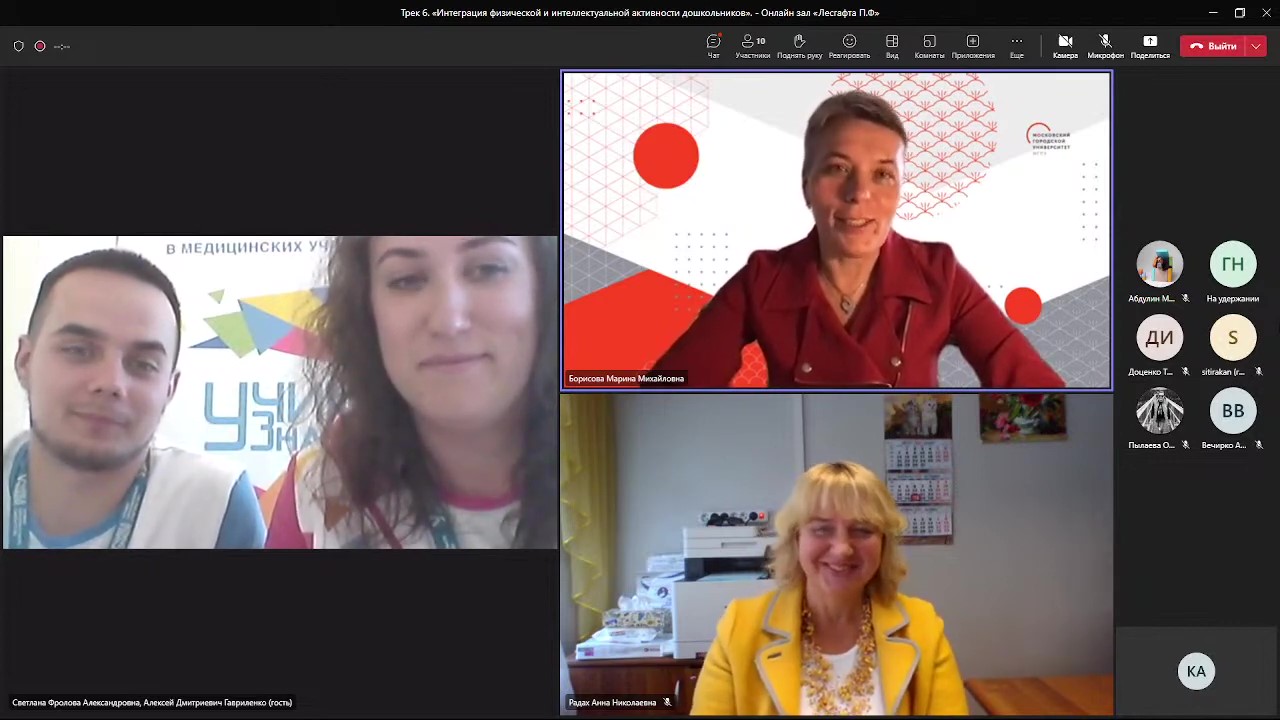Toggle the camera on (Камера)

pyautogui.click(x=1065, y=45)
